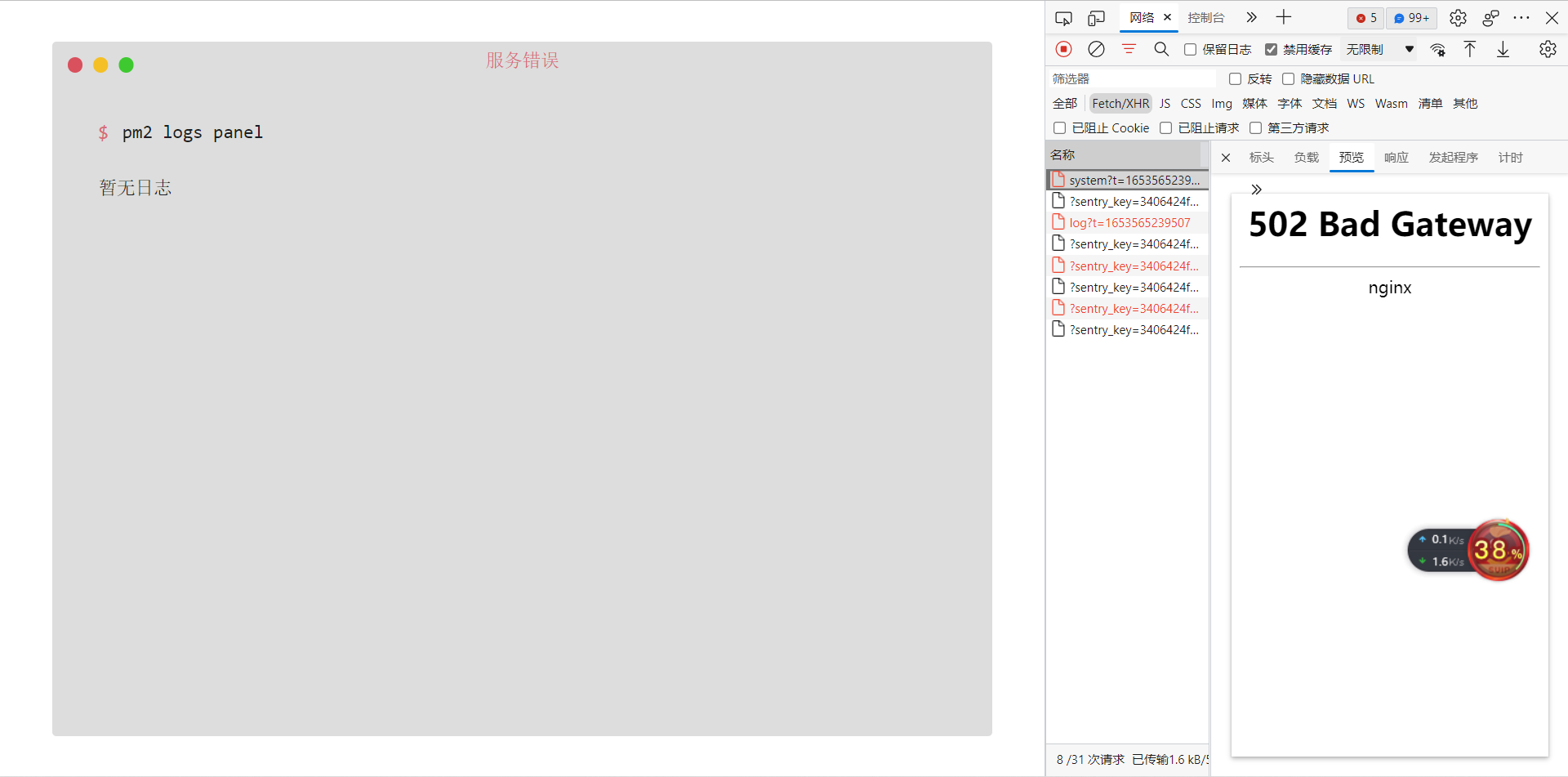
Task: Open the 标头 tab
Action: pos(1261,158)
